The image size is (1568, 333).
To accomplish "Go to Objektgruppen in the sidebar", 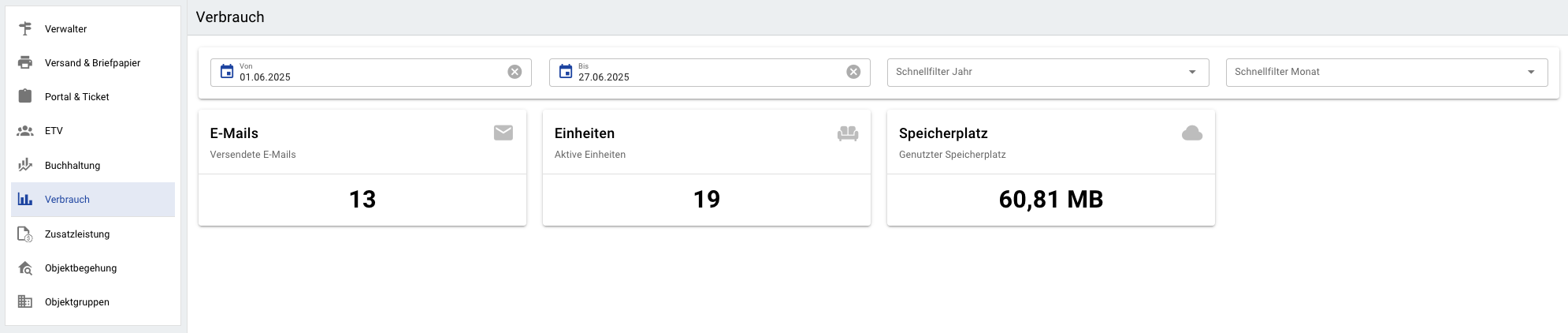I will (77, 302).
